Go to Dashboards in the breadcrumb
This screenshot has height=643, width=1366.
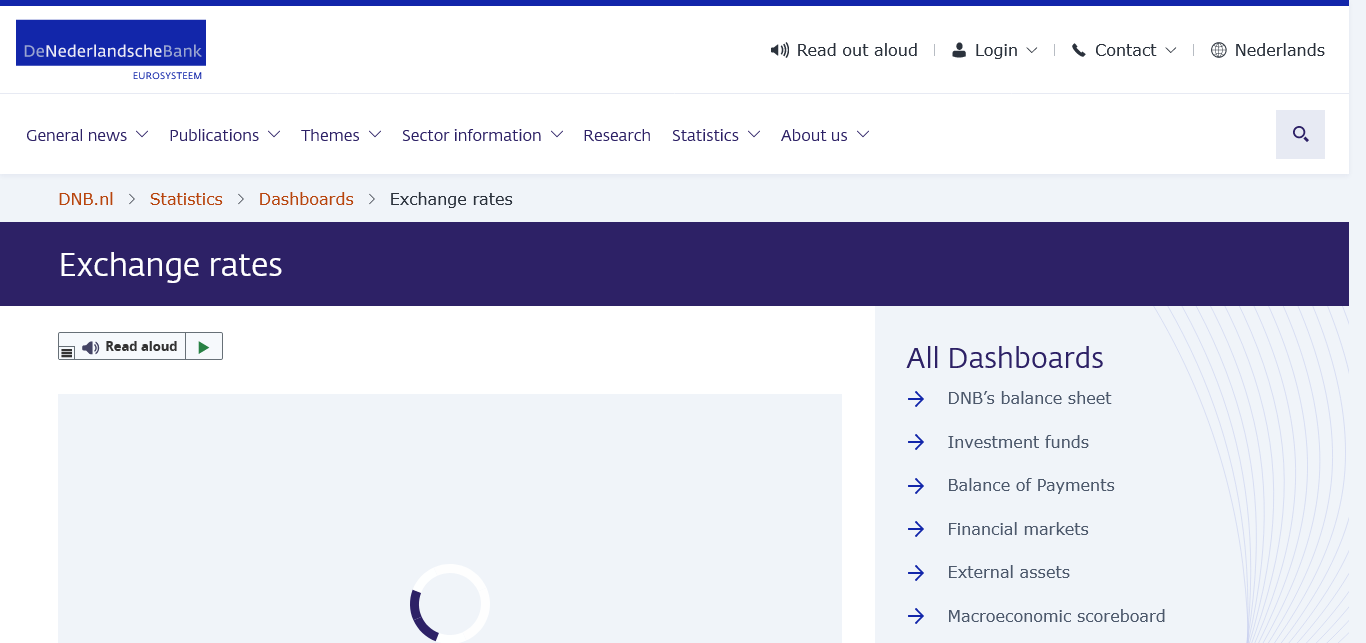pos(306,199)
